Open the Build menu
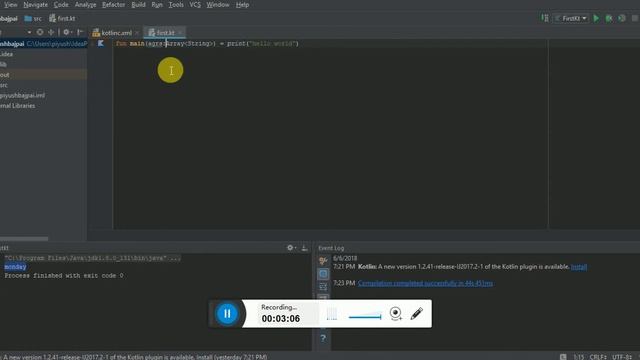 pos(138,5)
